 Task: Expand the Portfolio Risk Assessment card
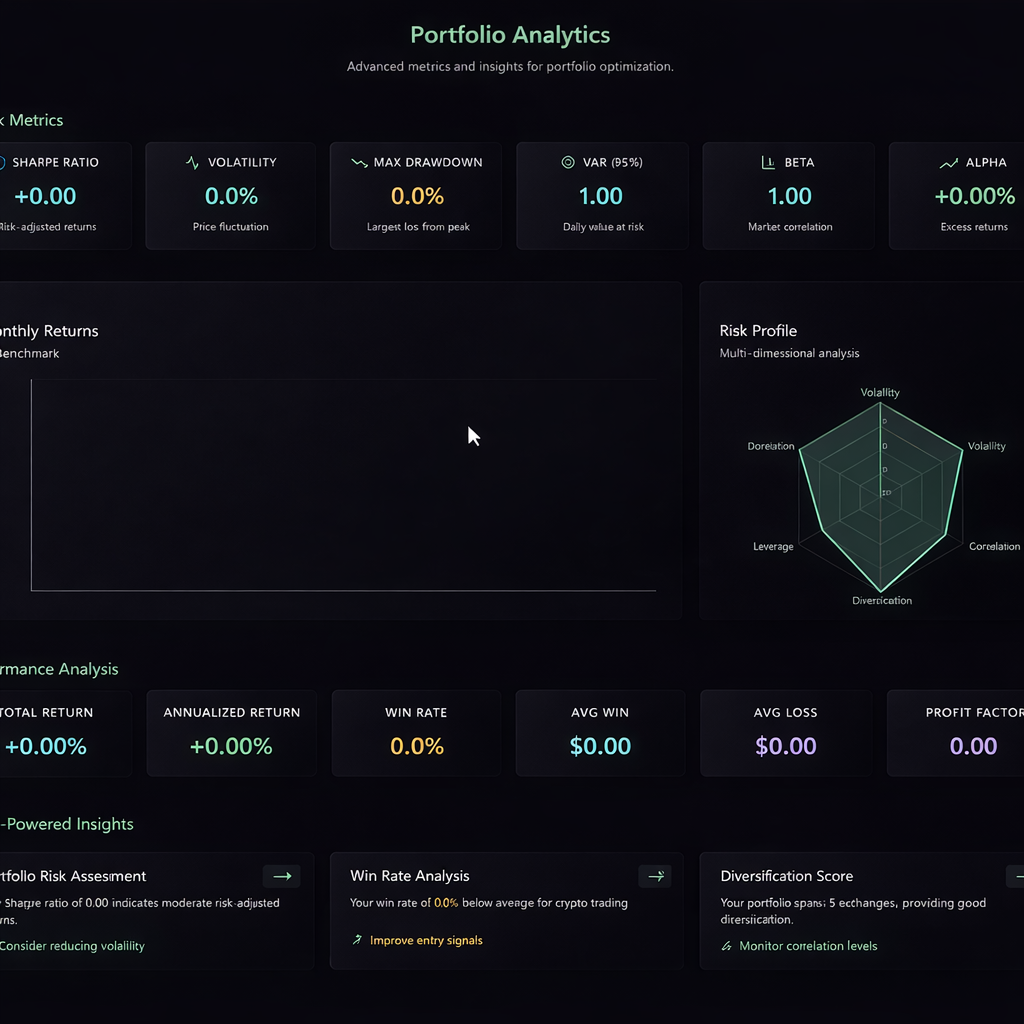pos(281,876)
